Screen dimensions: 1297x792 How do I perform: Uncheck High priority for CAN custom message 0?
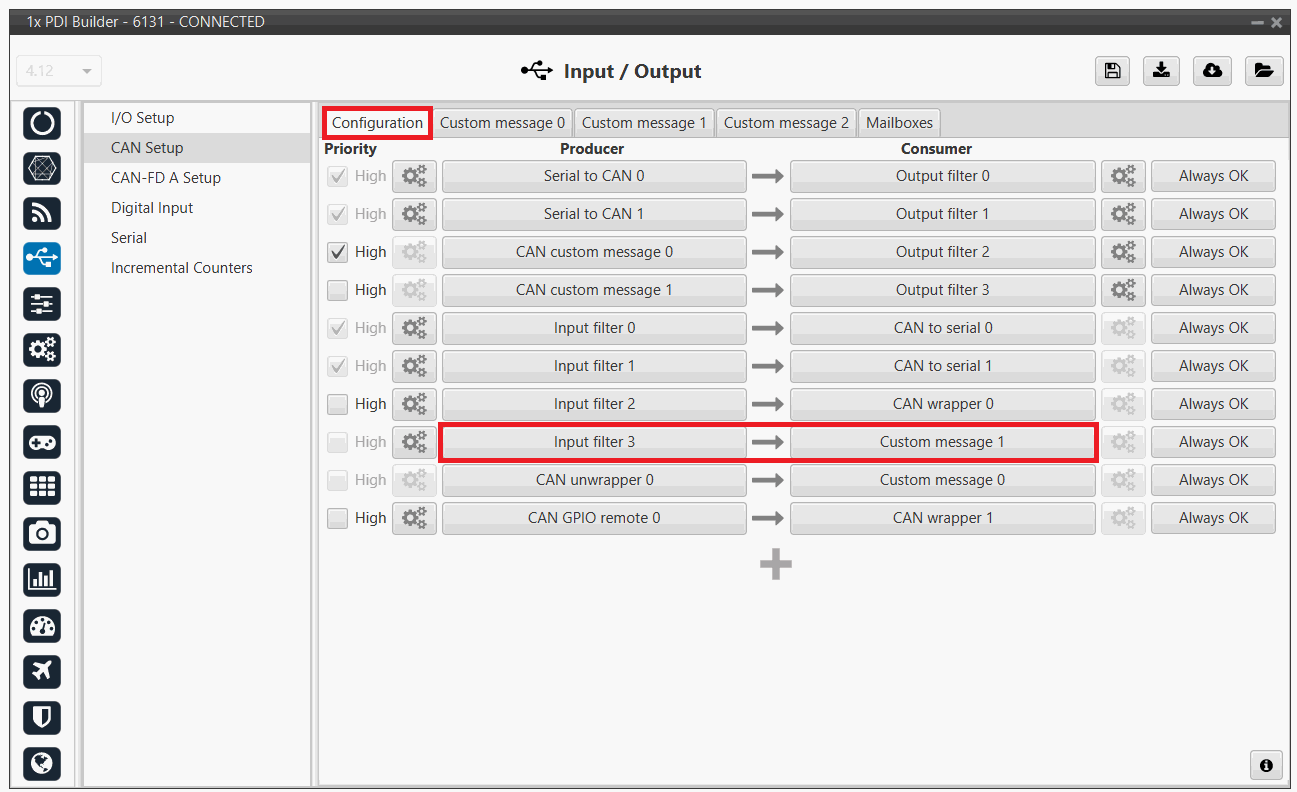coord(338,252)
